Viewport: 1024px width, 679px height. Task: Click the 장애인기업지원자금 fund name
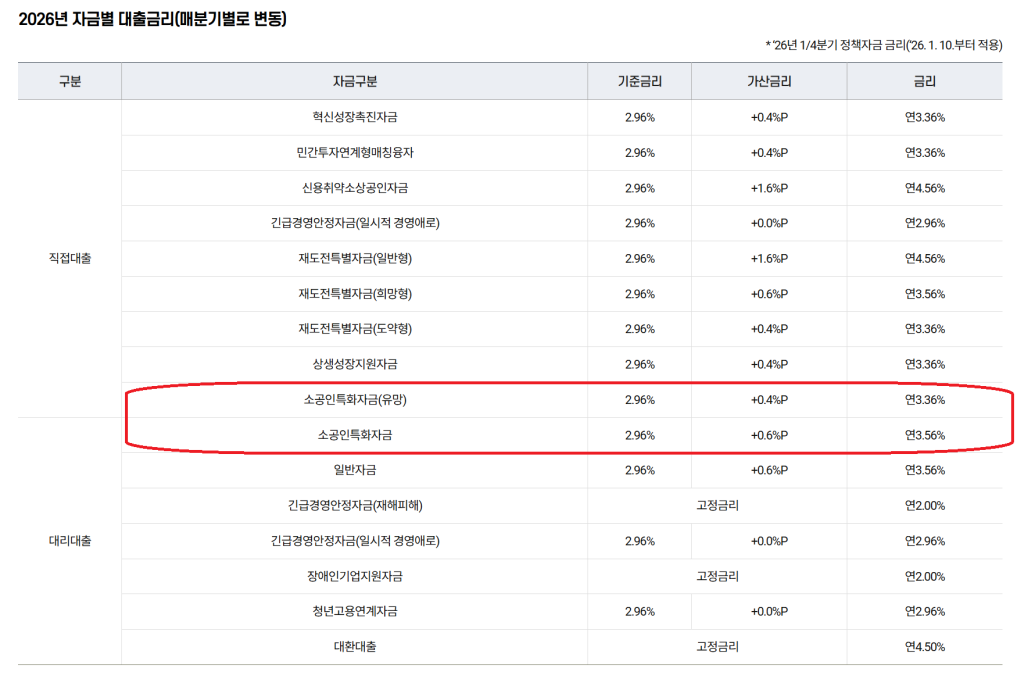354,576
